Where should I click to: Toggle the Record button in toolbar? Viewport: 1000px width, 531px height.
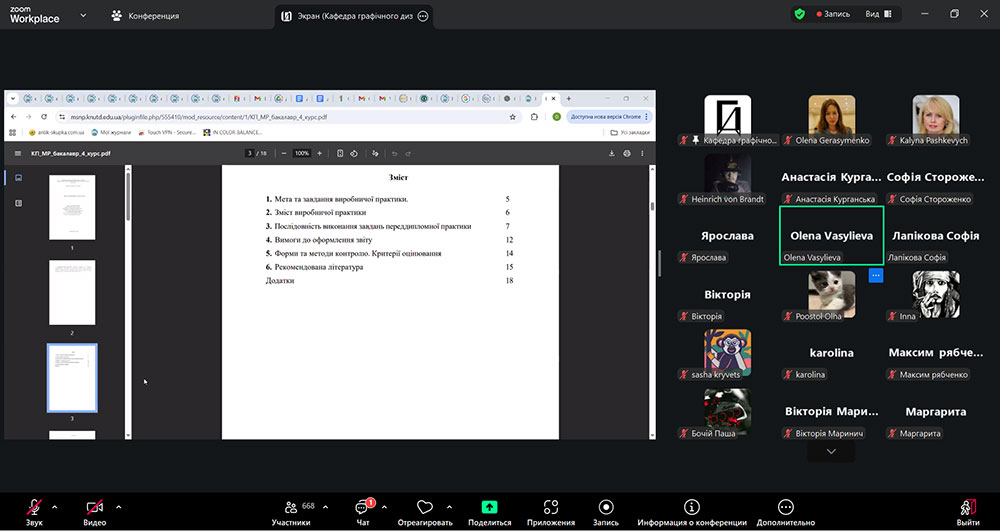click(605, 508)
